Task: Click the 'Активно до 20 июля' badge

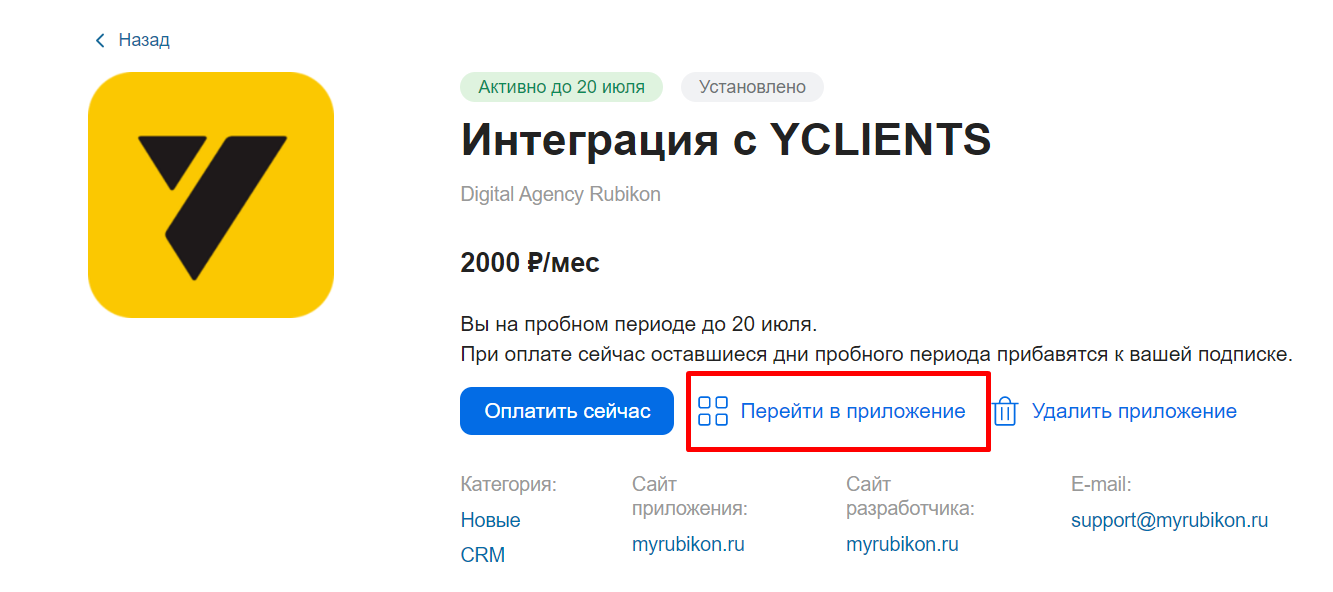Action: pyautogui.click(x=561, y=87)
